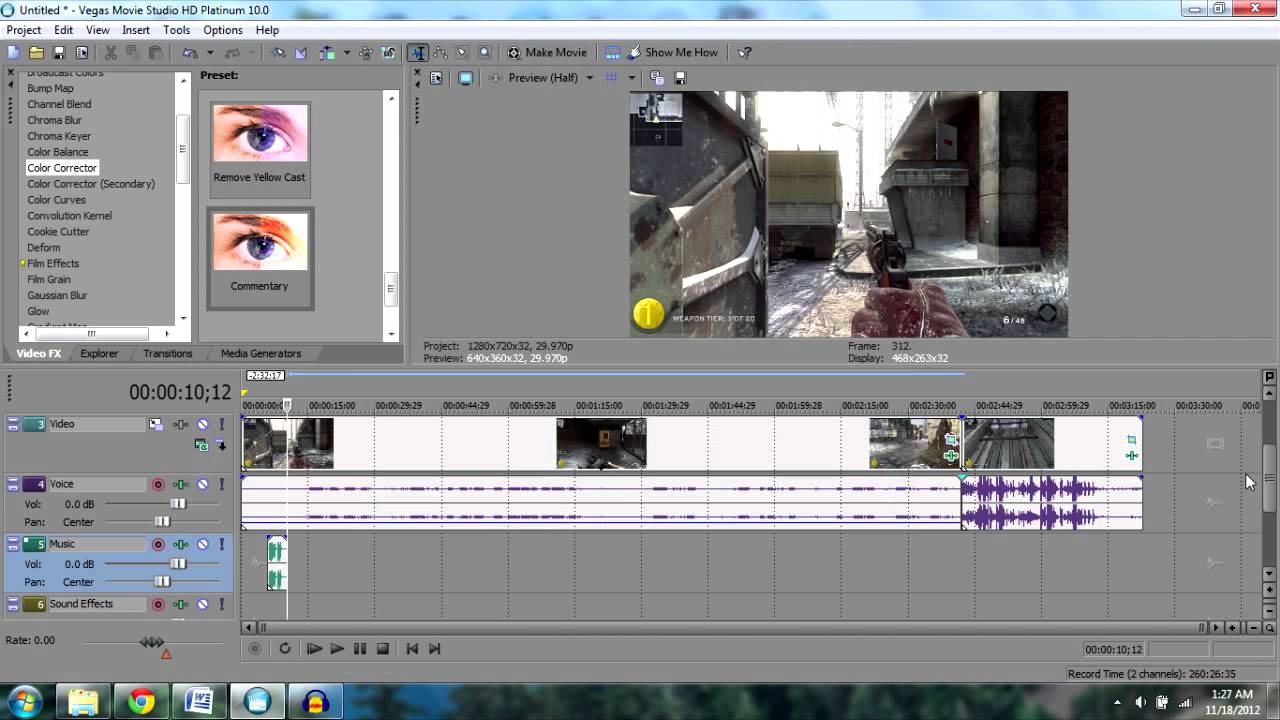This screenshot has height=720, width=1280.
Task: Click the Loop Playback button
Action: coord(285,648)
